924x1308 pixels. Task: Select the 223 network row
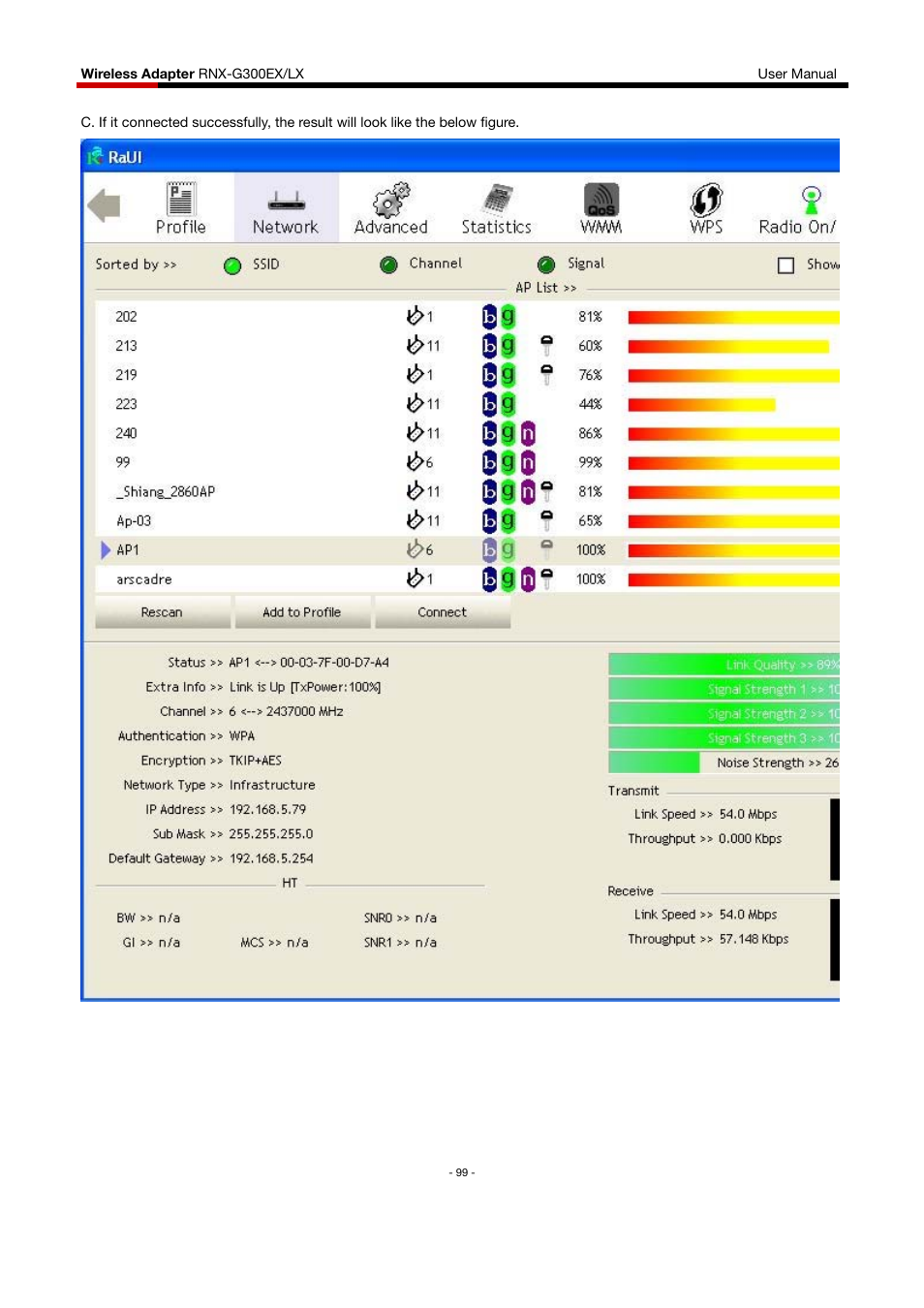pyautogui.click(x=467, y=404)
